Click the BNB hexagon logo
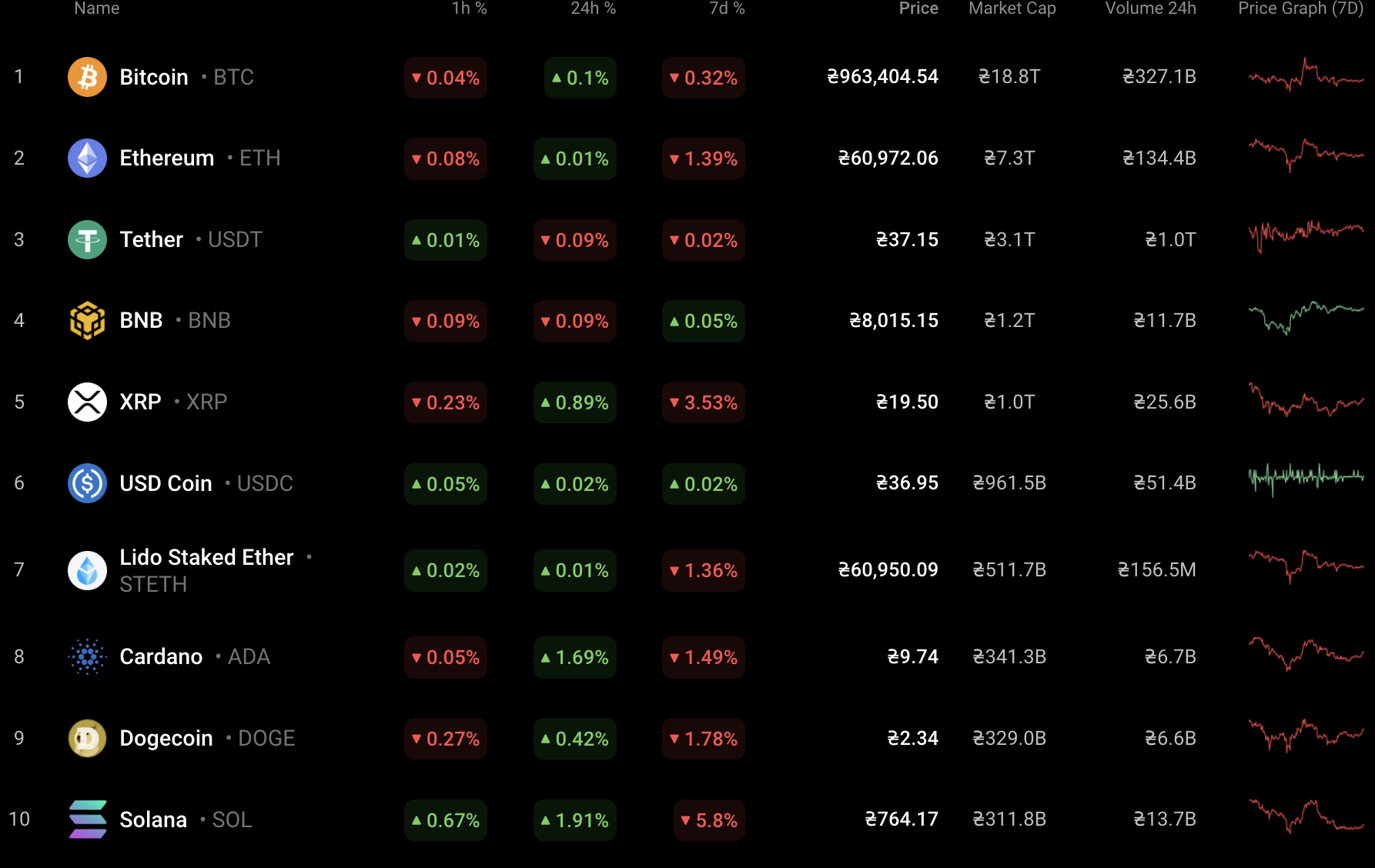 coord(87,321)
